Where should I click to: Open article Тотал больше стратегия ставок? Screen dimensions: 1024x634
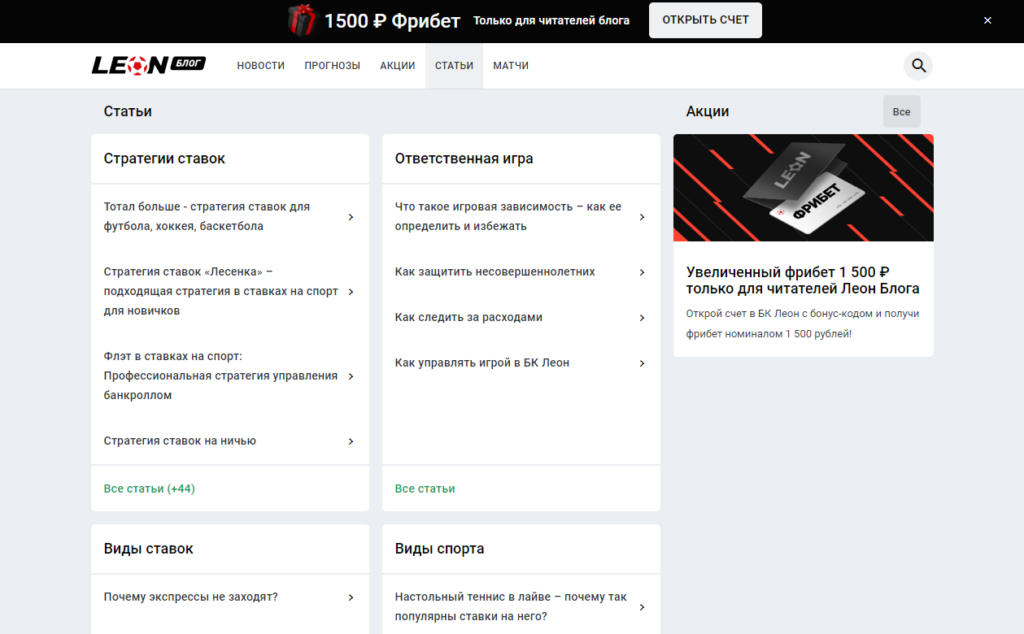(206, 216)
